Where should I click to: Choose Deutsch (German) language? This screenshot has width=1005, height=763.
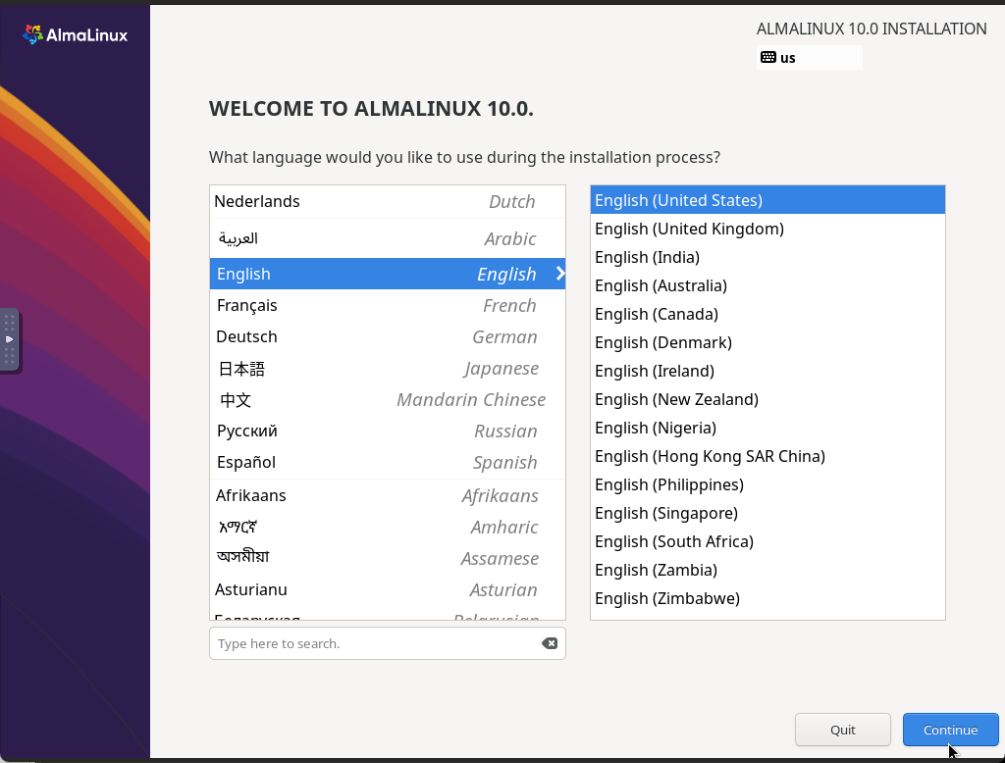(387, 337)
